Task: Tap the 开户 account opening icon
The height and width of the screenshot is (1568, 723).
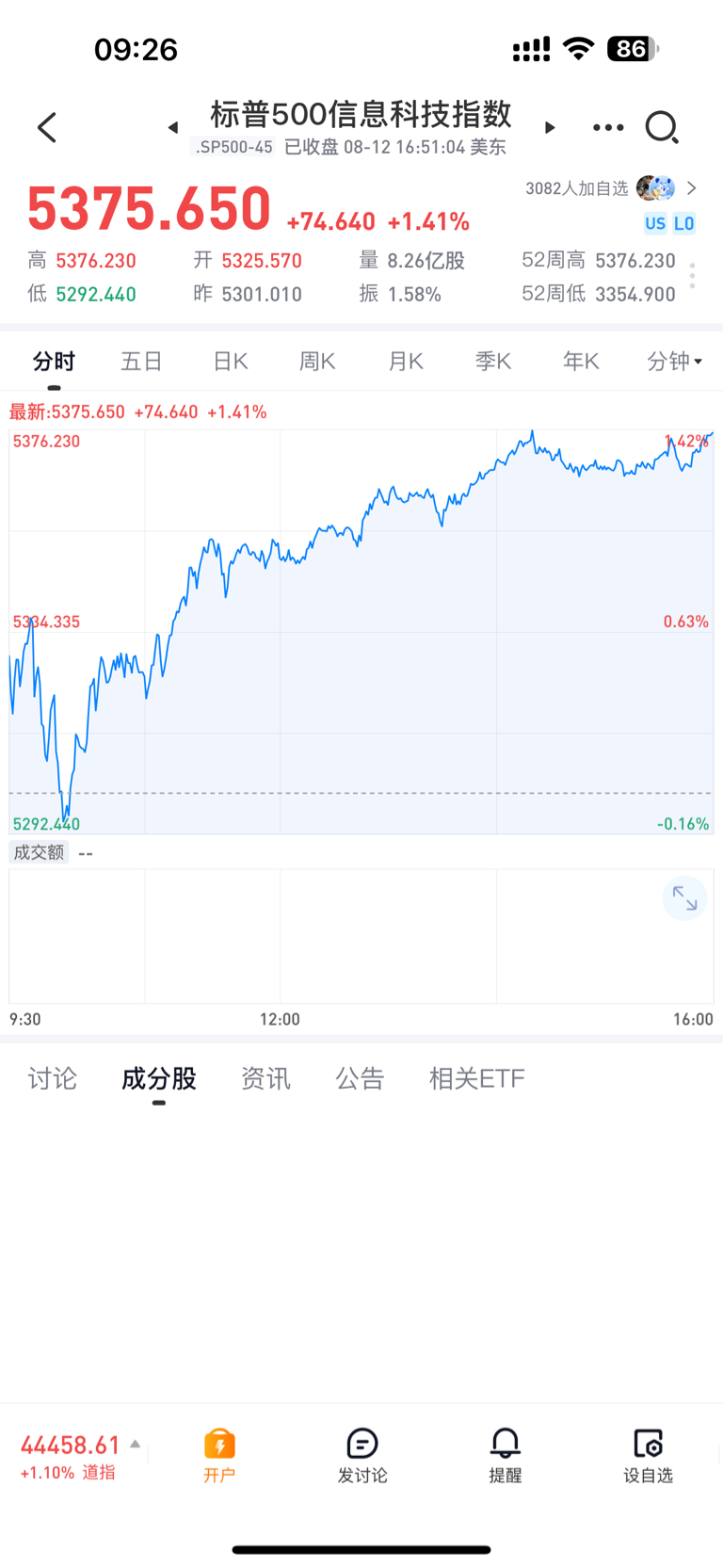Action: (x=219, y=1455)
